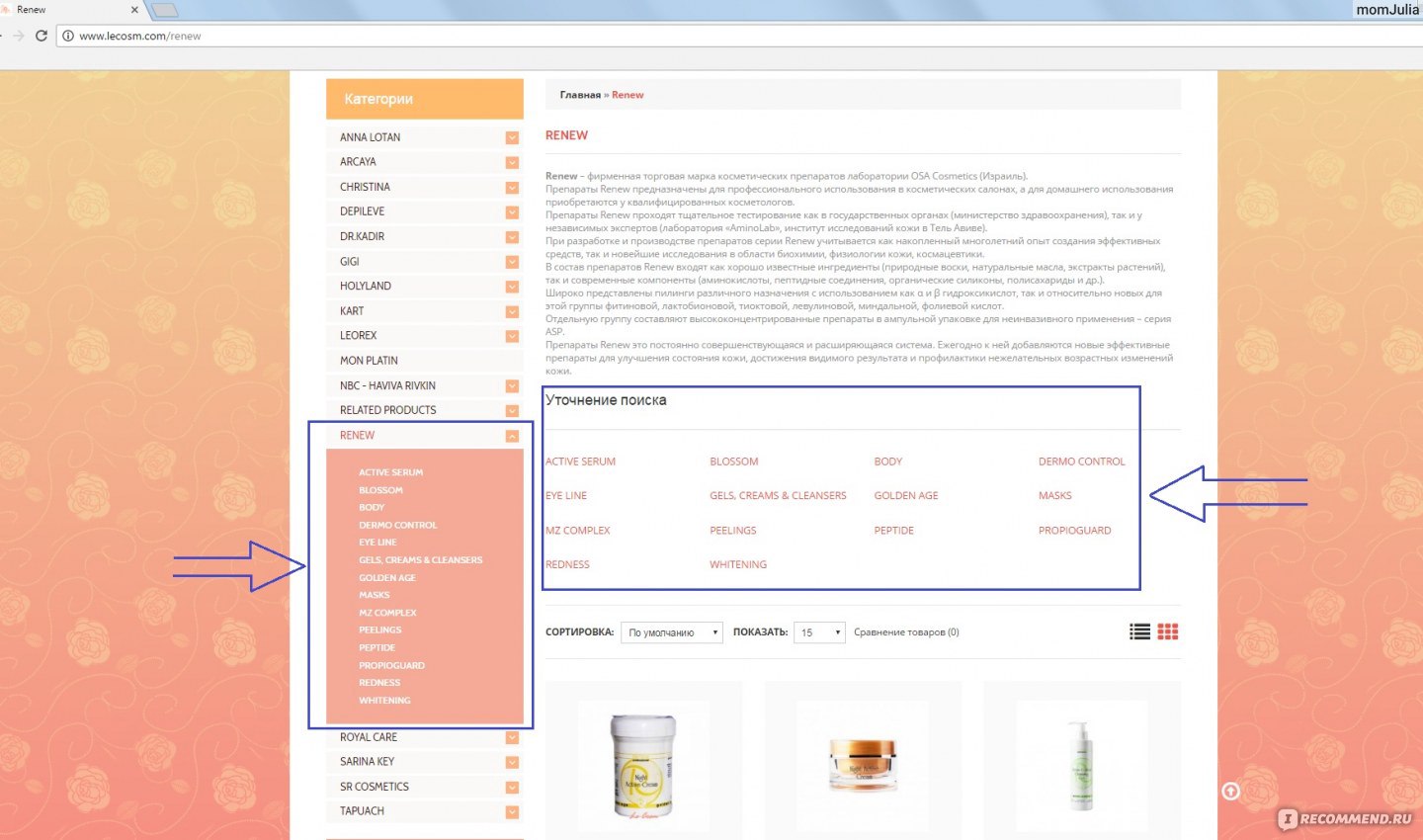Open the white pump bottle product thumbnail

pos(1081,765)
